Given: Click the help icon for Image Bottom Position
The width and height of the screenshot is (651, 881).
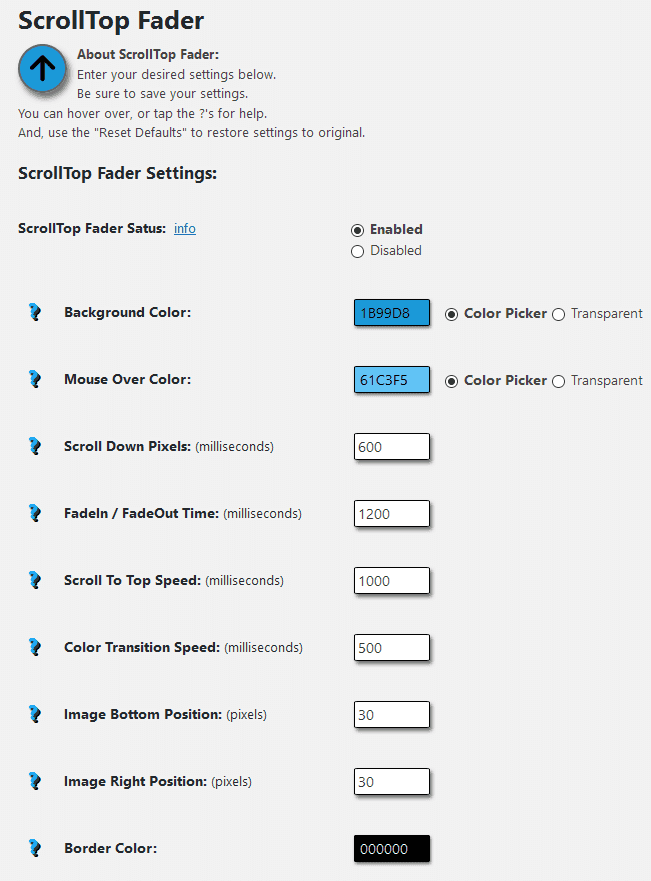Looking at the screenshot, I should pyautogui.click(x=35, y=714).
